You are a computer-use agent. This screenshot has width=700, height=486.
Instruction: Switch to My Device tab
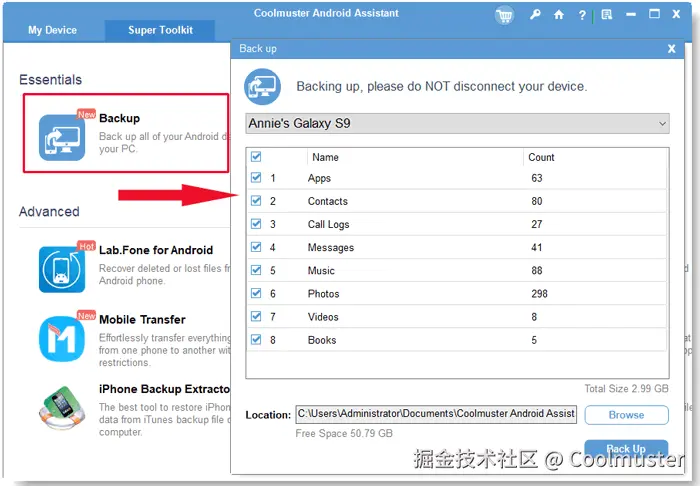(x=52, y=30)
